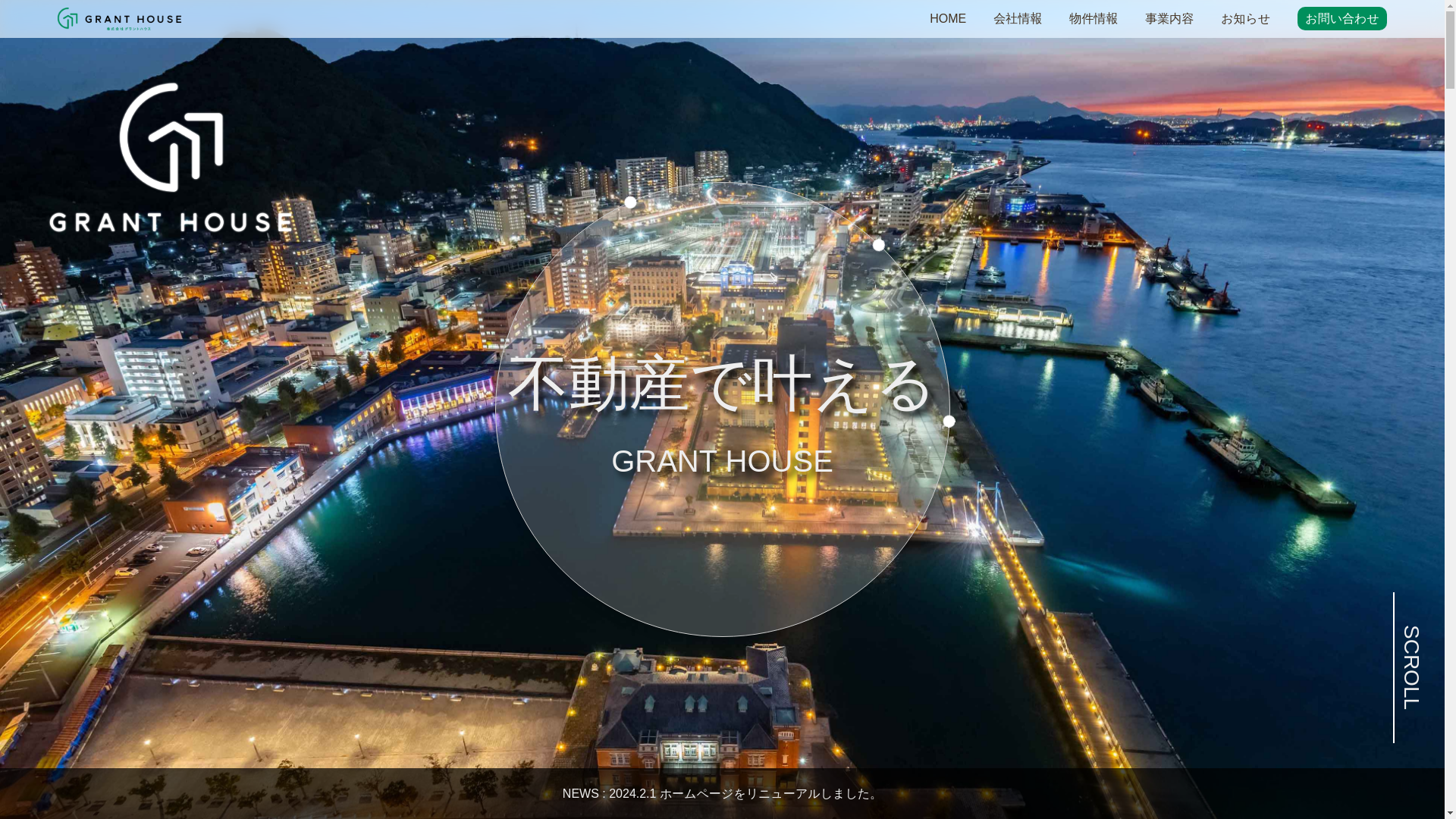Click the green お問い合わせ button
This screenshot has width=1456, height=819.
pyautogui.click(x=1341, y=18)
